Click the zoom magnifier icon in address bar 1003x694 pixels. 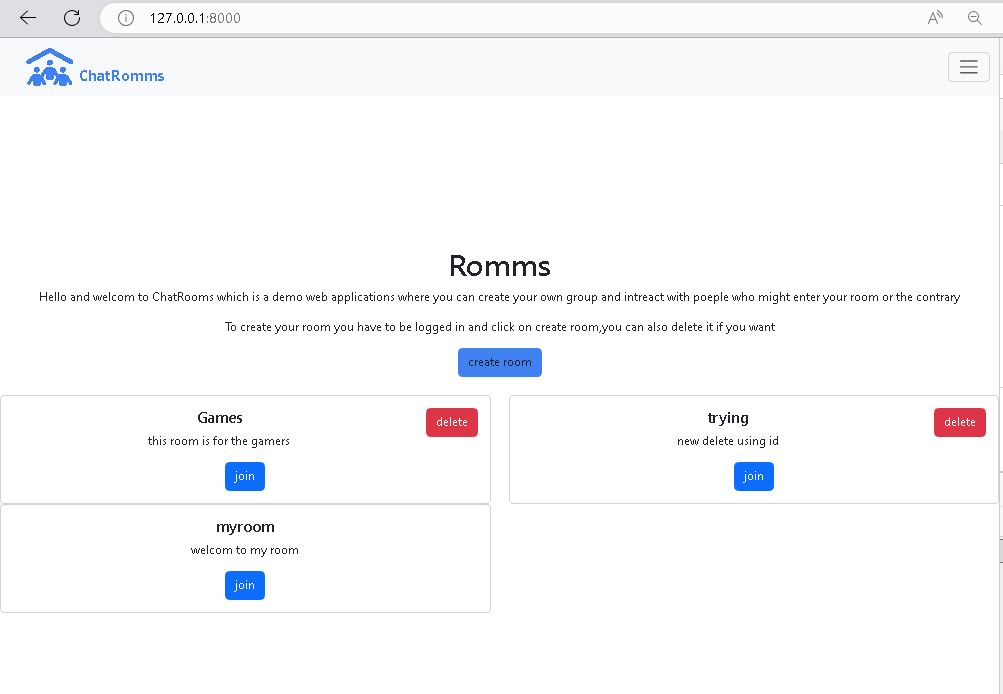click(x=974, y=18)
